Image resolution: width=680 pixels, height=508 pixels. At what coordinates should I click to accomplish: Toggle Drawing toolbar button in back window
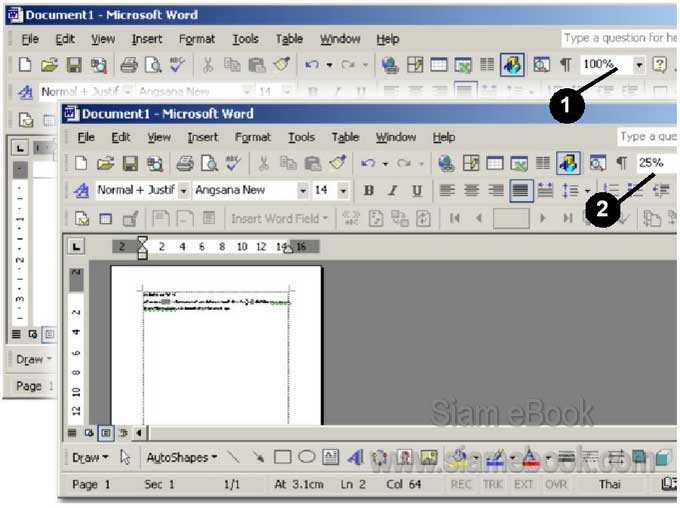point(512,65)
